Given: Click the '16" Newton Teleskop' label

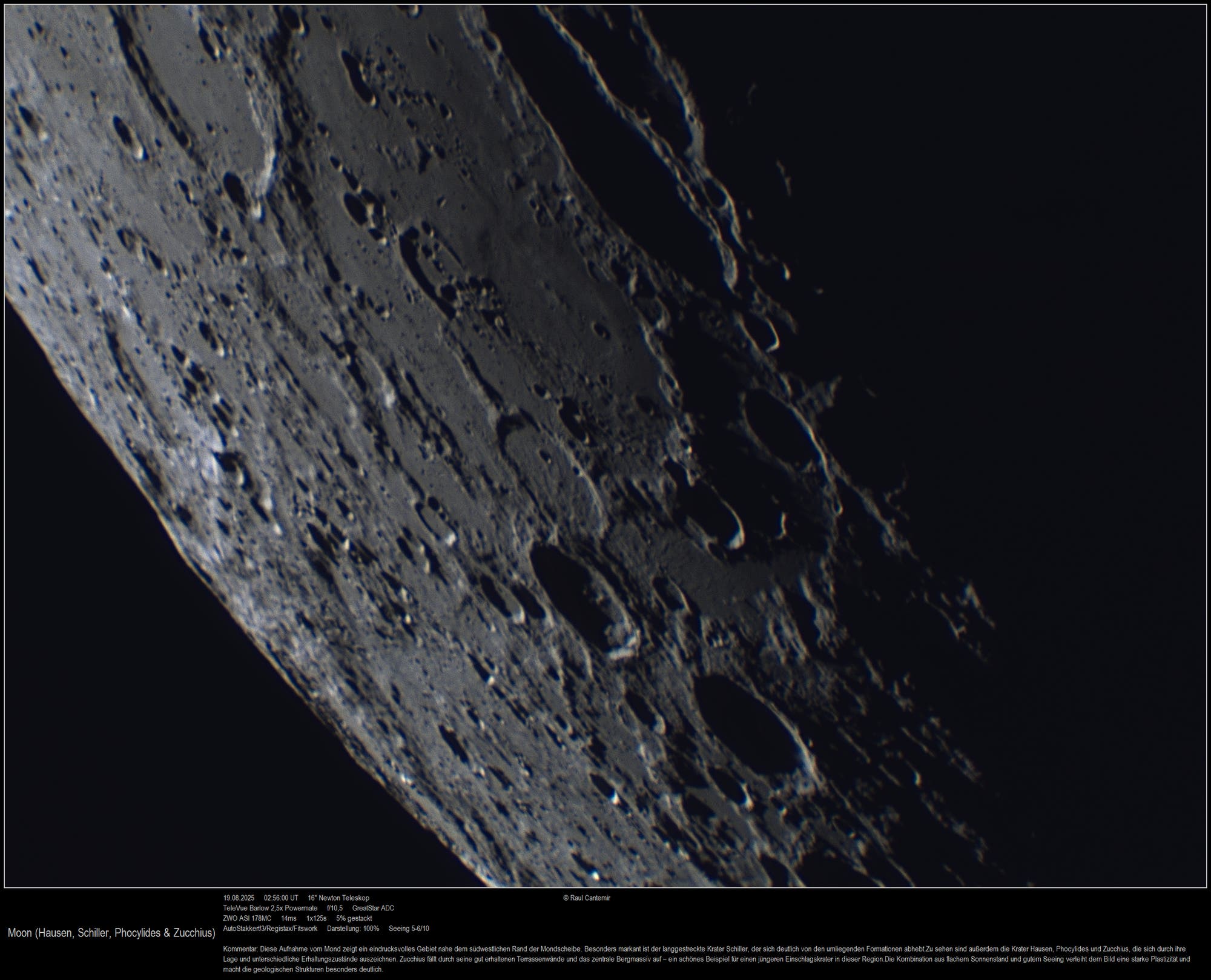Looking at the screenshot, I should [338, 898].
